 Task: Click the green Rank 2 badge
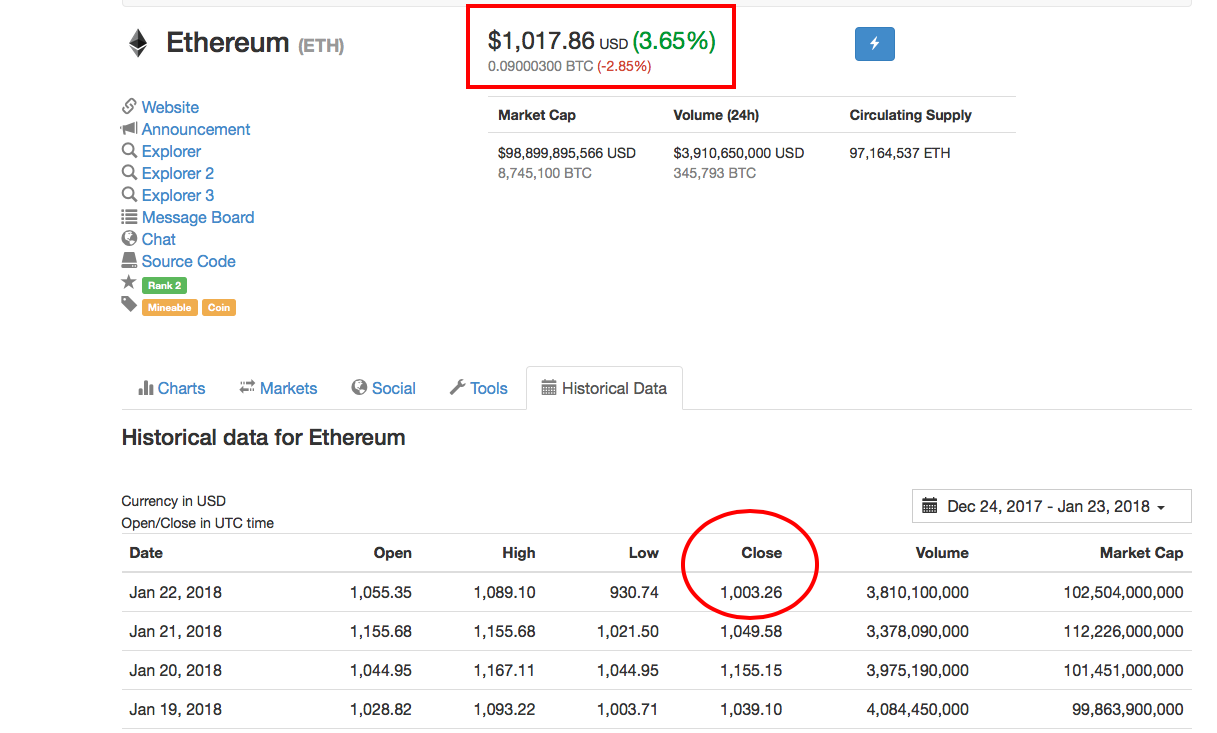pos(165,285)
